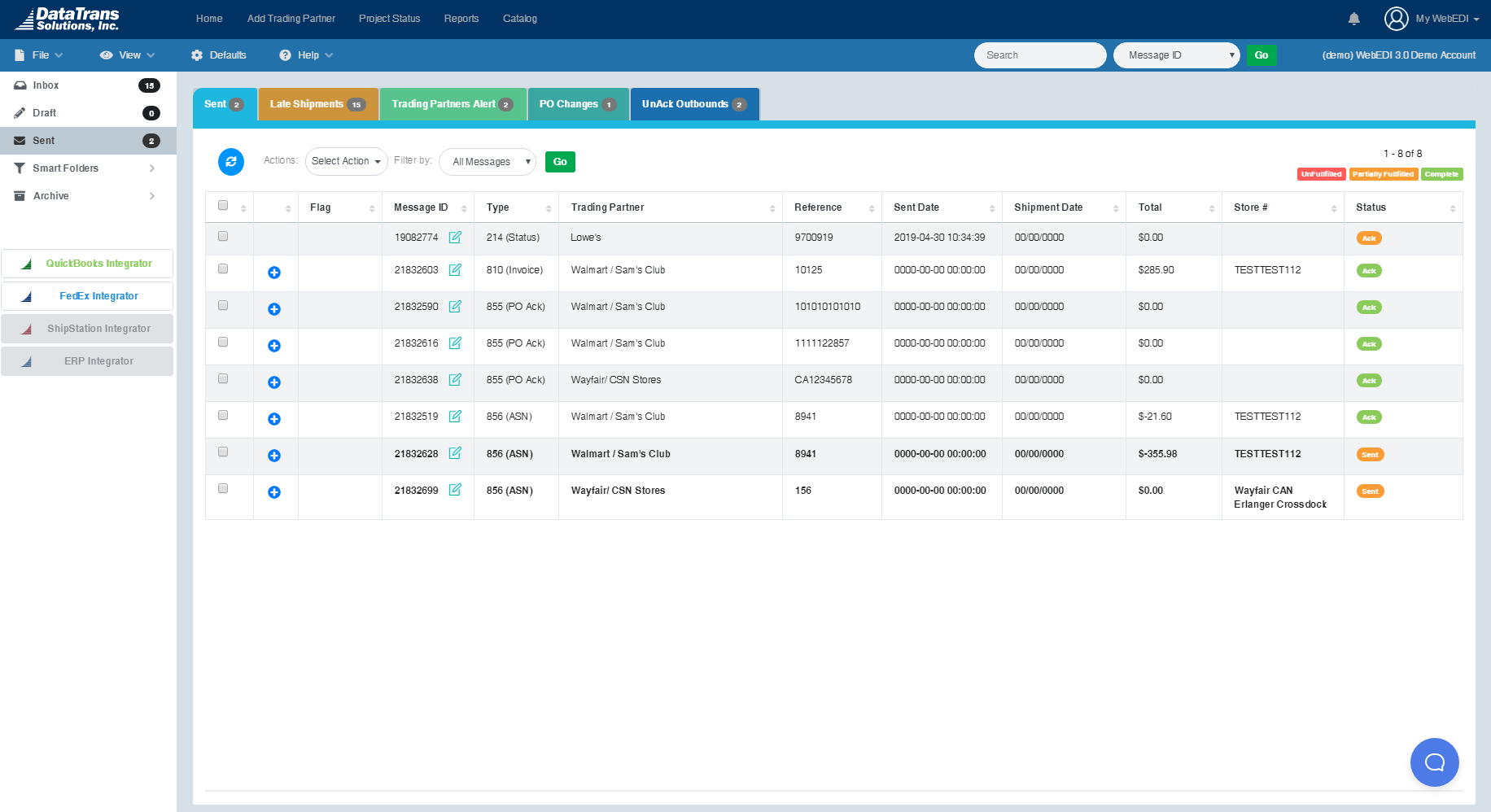Viewport: 1491px width, 812px height.
Task: Tick the select-all checkbox in table header
Action: tap(223, 205)
